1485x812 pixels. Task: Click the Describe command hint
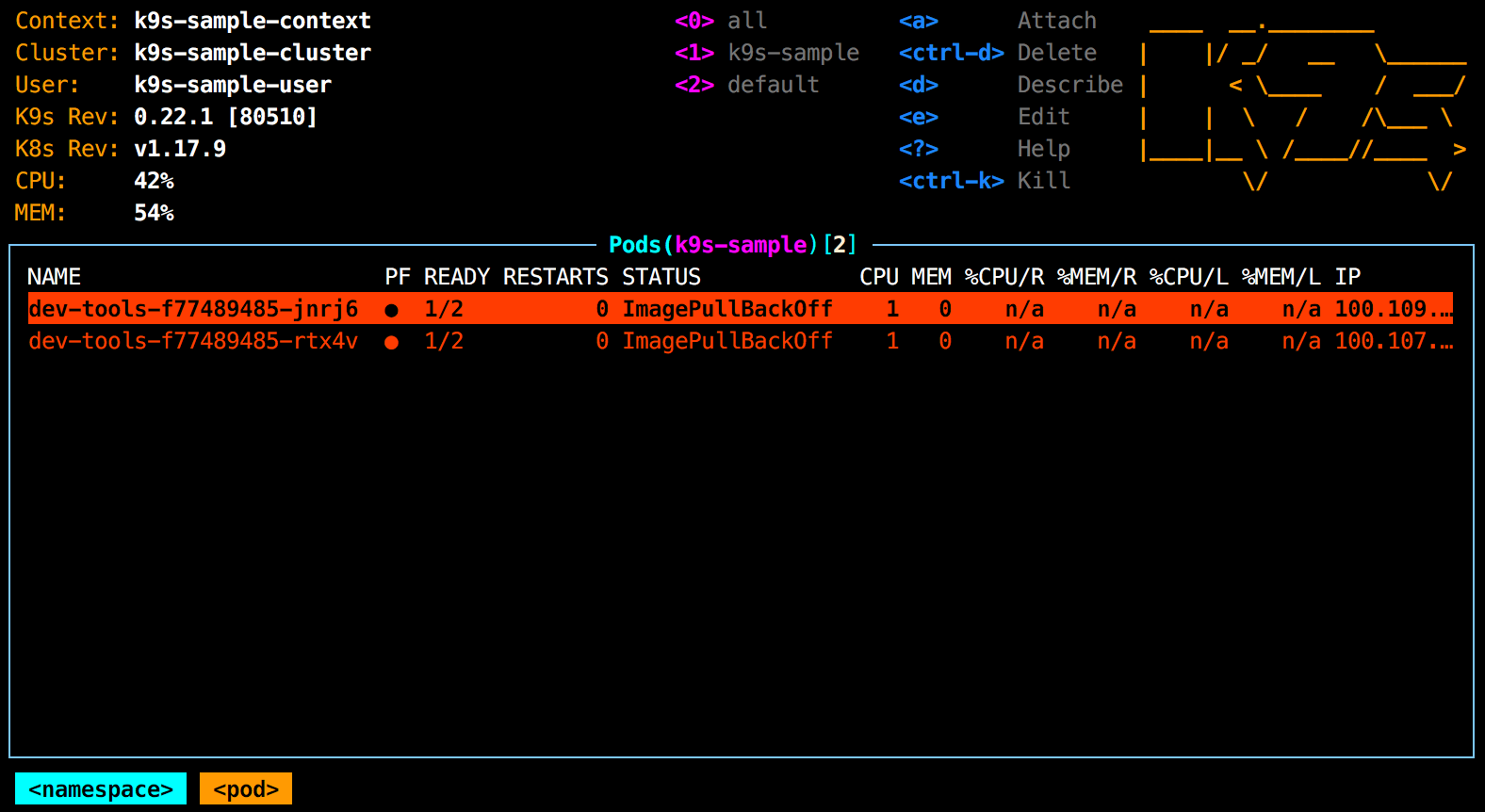pos(1070,85)
